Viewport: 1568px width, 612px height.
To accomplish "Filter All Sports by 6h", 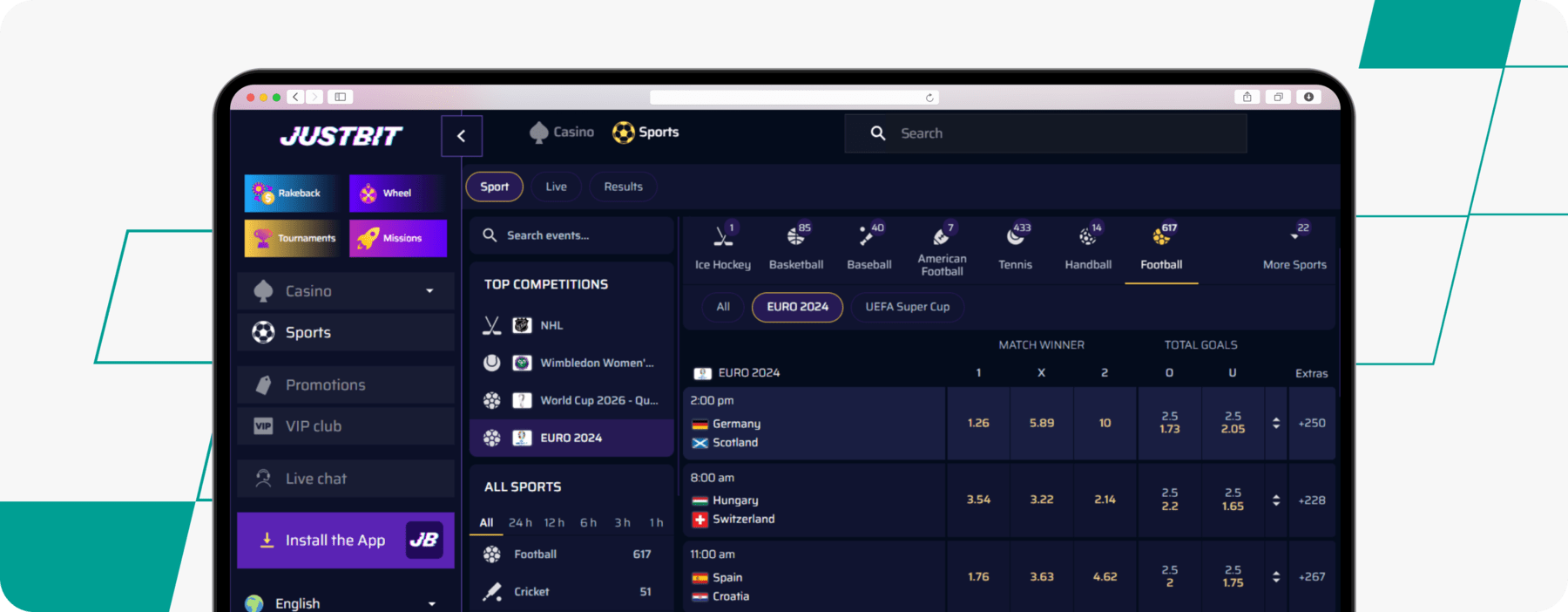I will click(x=588, y=523).
